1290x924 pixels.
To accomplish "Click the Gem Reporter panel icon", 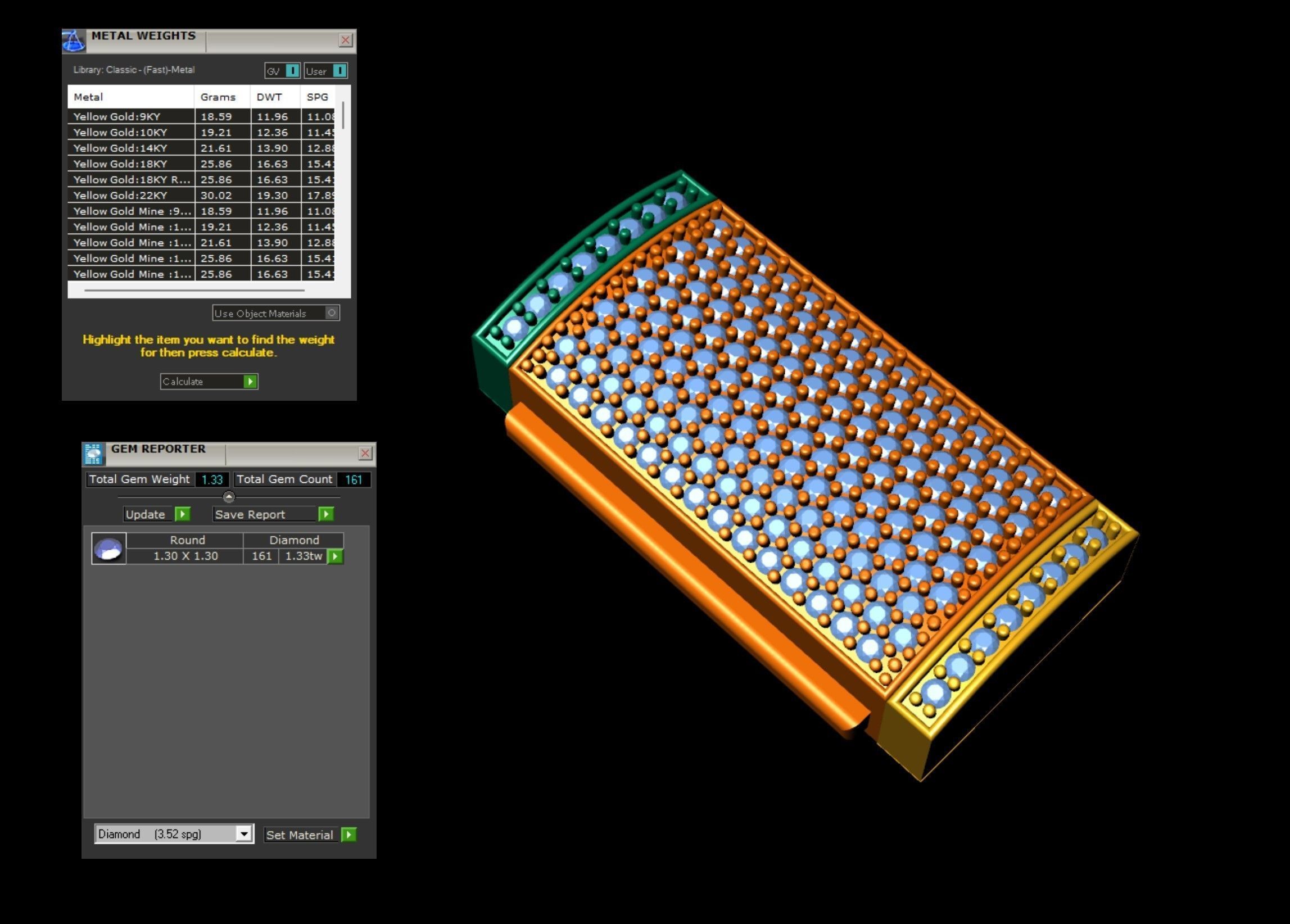I will click(x=93, y=454).
